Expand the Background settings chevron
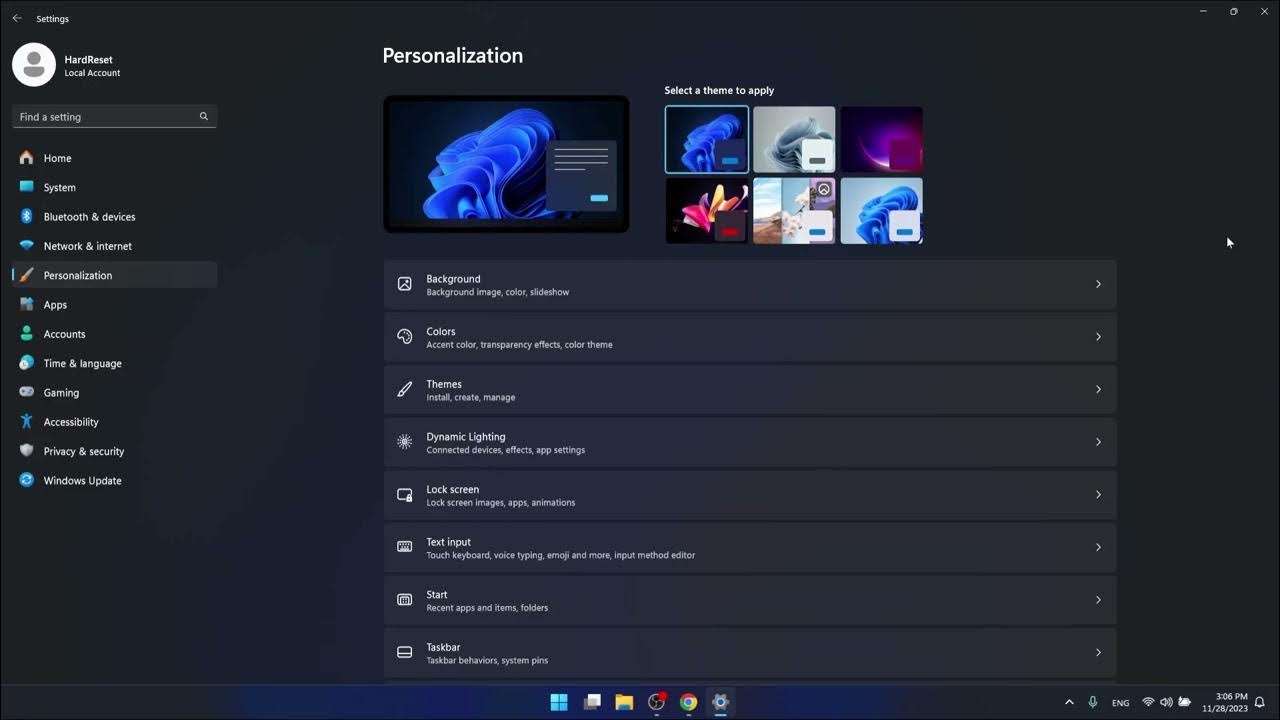The height and width of the screenshot is (720, 1280). 1098,284
